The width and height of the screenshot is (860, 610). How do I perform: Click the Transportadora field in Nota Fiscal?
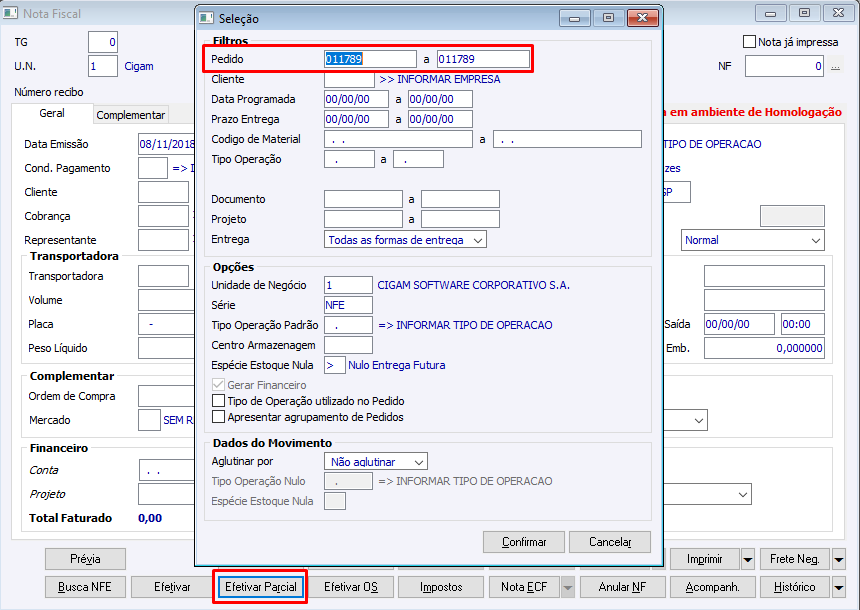tap(163, 276)
